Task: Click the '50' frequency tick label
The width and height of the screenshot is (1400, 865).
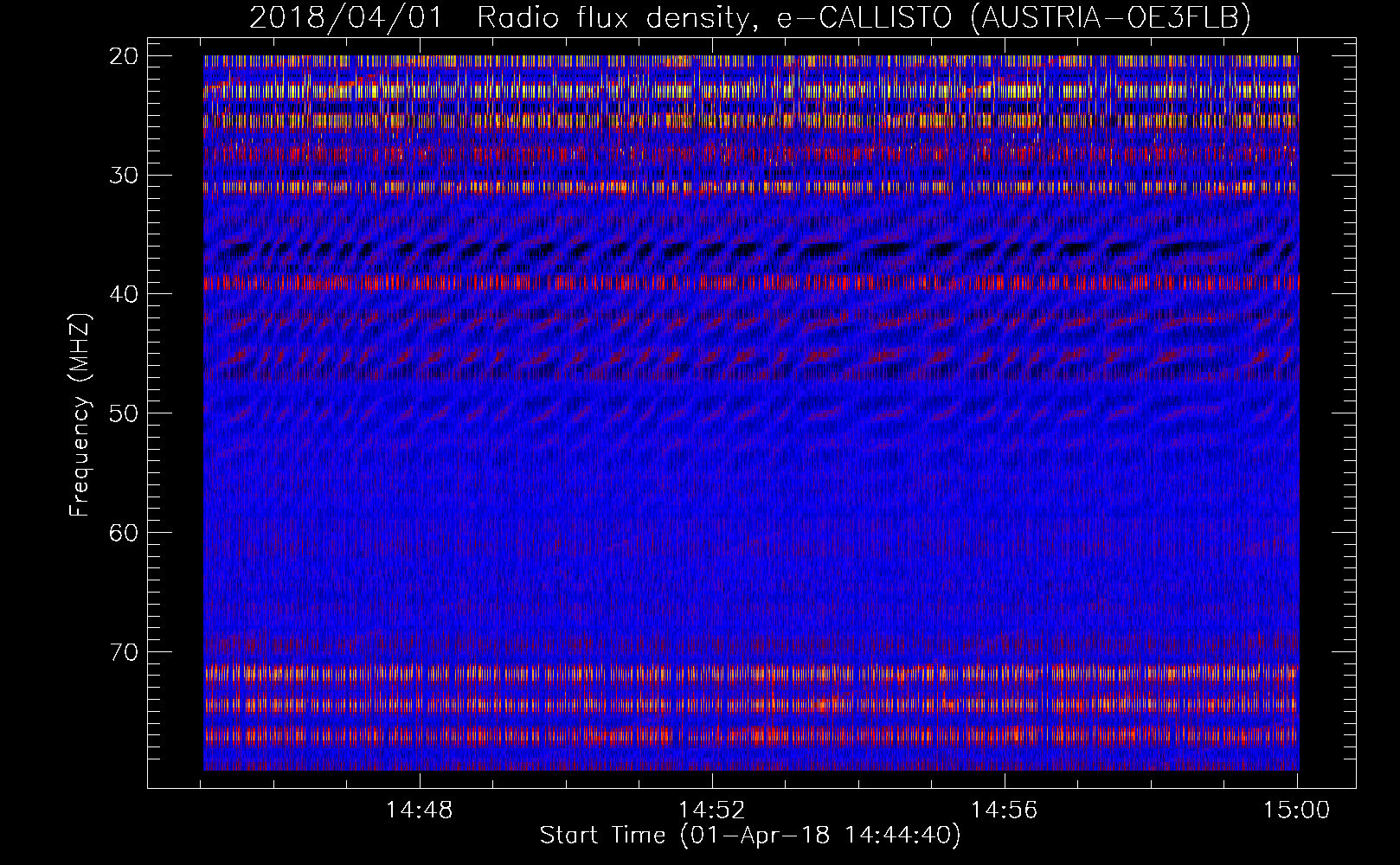Action: tap(124, 413)
